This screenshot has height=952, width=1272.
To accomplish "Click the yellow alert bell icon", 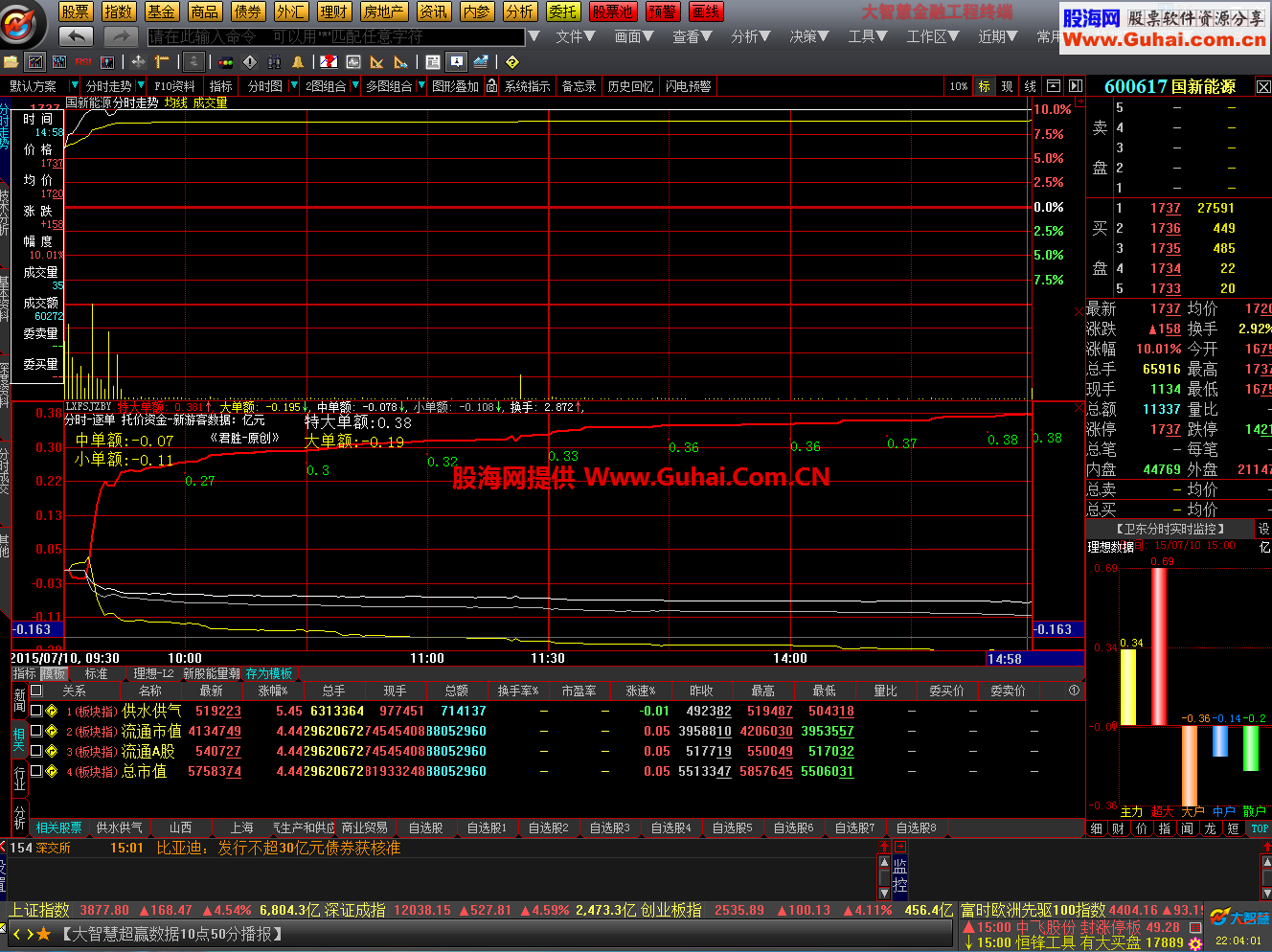I will pyautogui.click(x=298, y=62).
